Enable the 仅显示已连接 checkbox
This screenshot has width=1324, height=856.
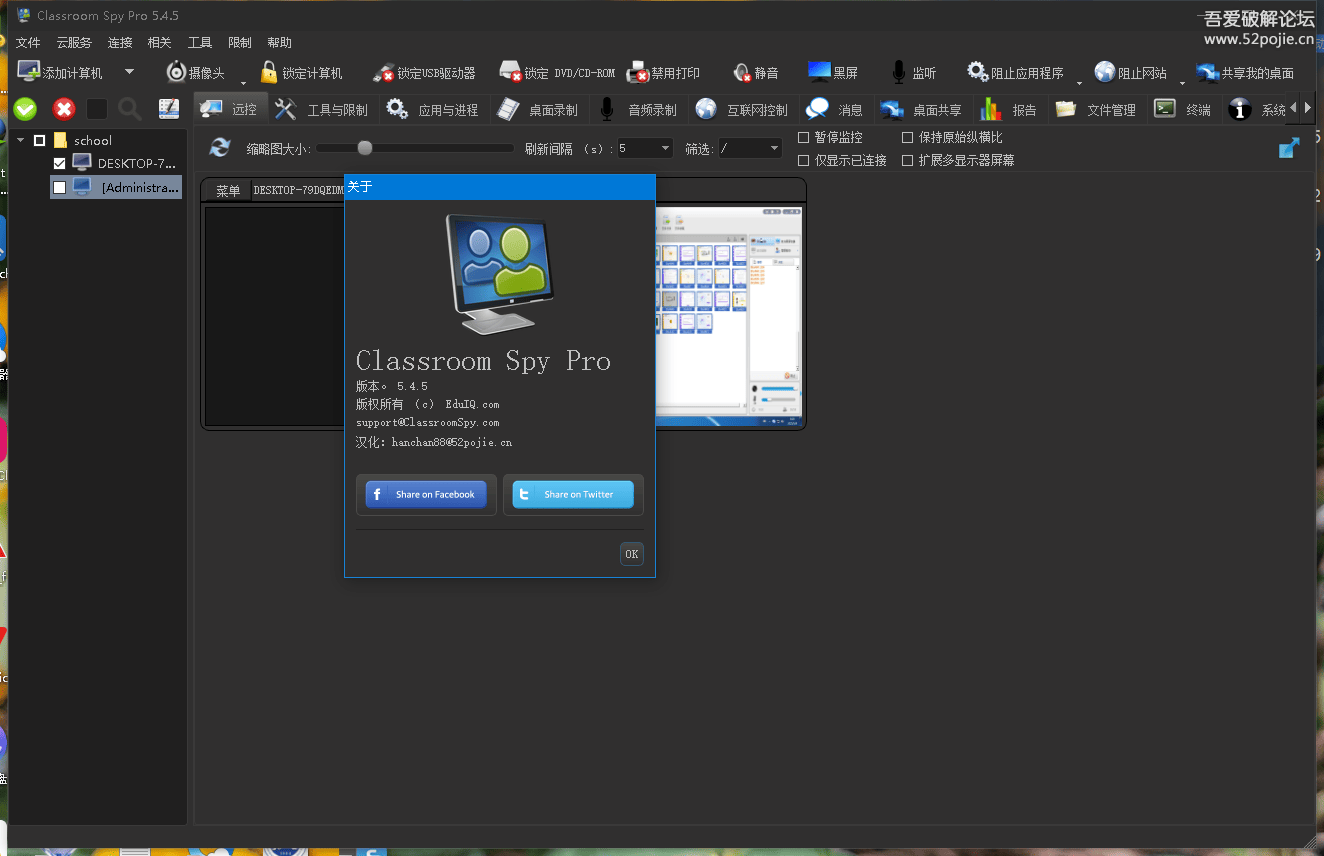(804, 160)
